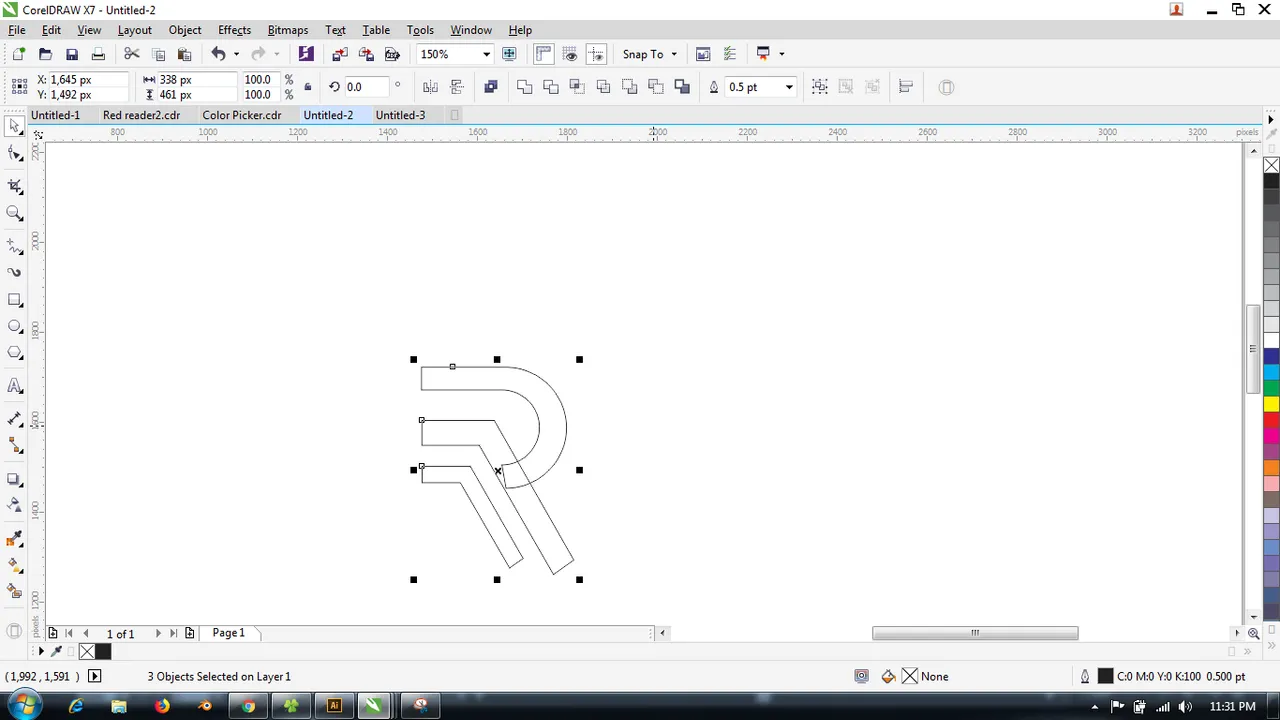Select the Parallel Dimension tool
The height and width of the screenshot is (720, 1280).
tap(15, 419)
